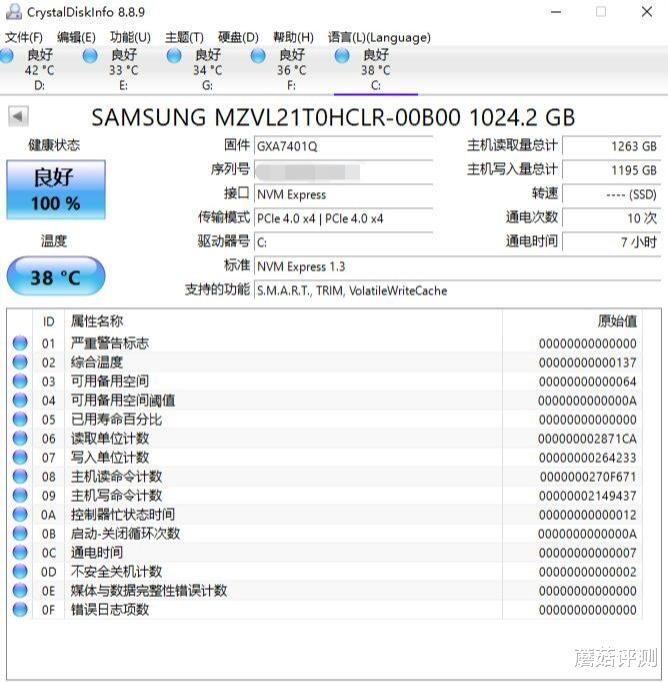Click host writes total value 1195 GB
This screenshot has width=668, height=682.
[611, 170]
